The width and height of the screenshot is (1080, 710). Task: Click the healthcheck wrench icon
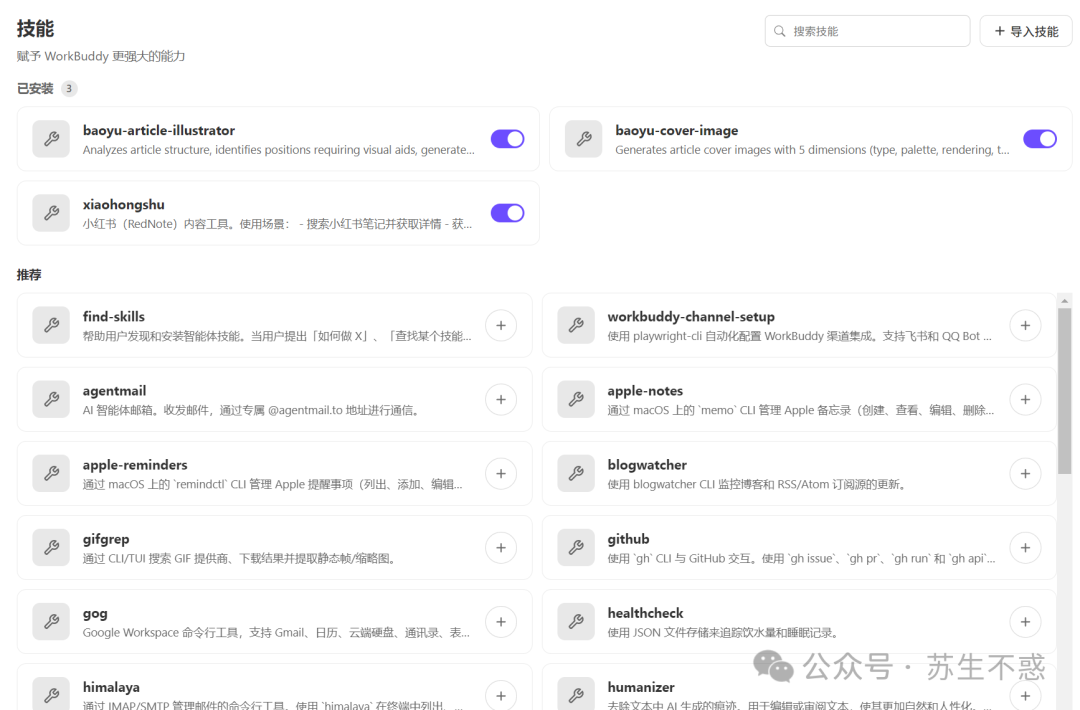(x=576, y=622)
